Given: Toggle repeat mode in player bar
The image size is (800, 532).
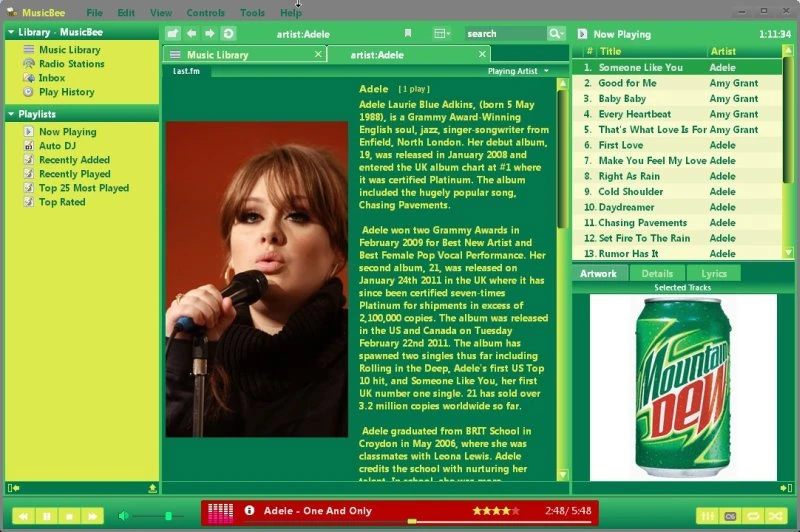Looking at the screenshot, I should click(751, 515).
